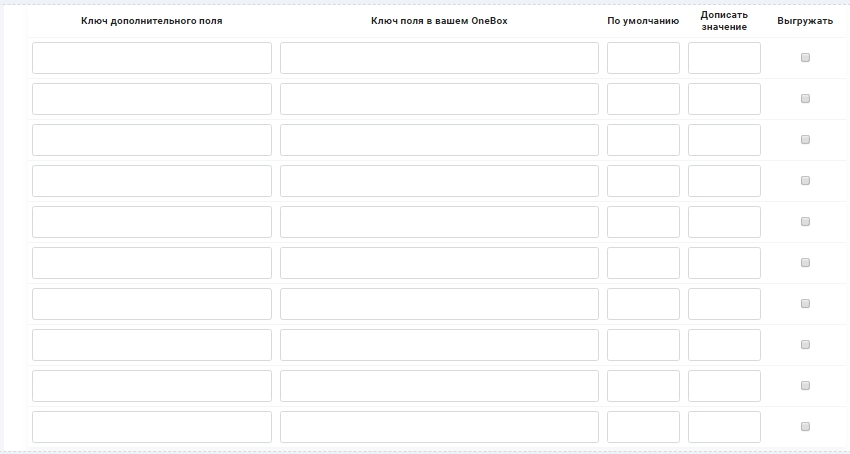The height and width of the screenshot is (454, 850).
Task: Click second row Ключ поля в вашем OneBox field
Action: [x=439, y=99]
